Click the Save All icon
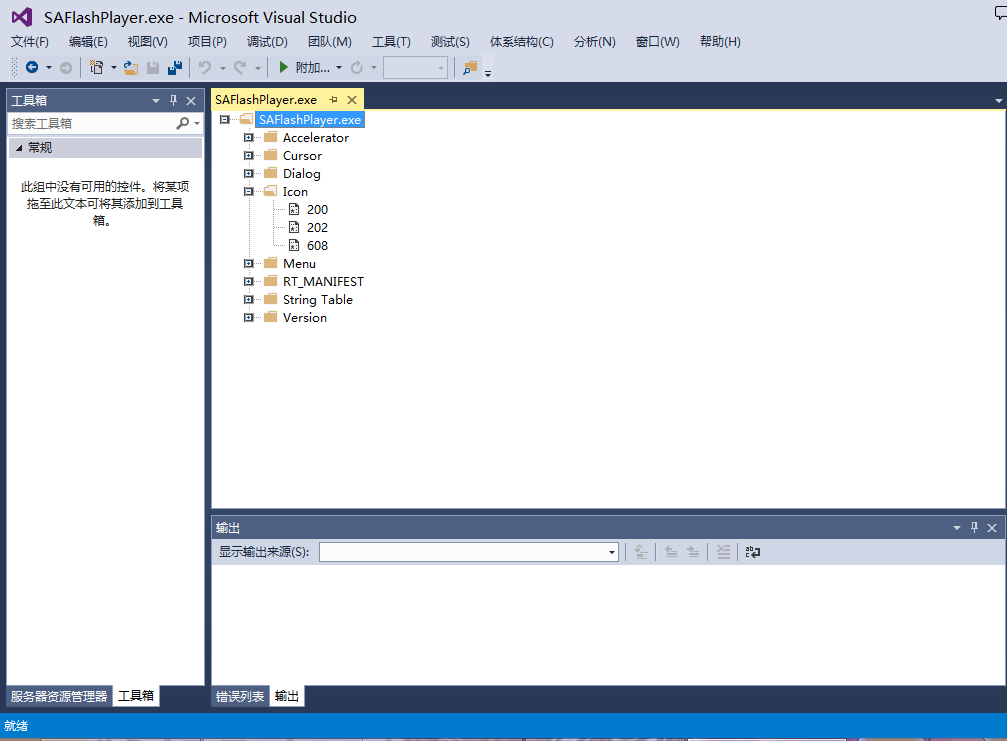 pyautogui.click(x=175, y=67)
